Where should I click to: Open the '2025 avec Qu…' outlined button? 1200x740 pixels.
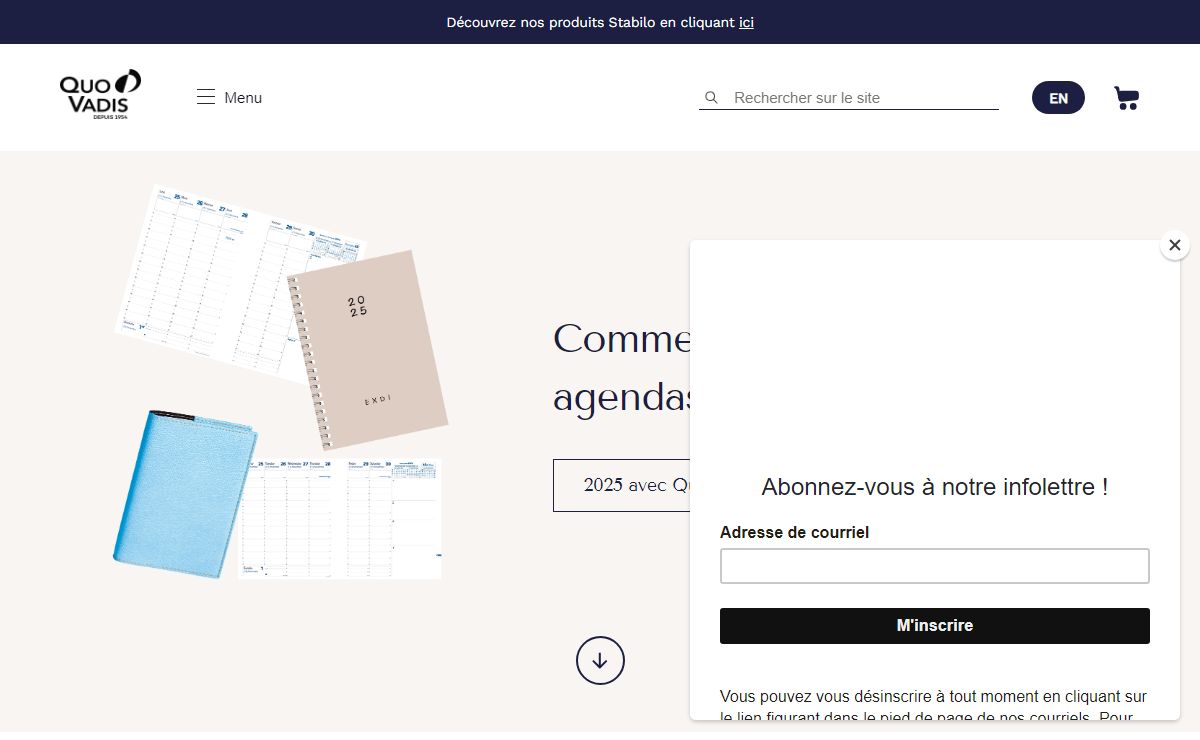(621, 486)
